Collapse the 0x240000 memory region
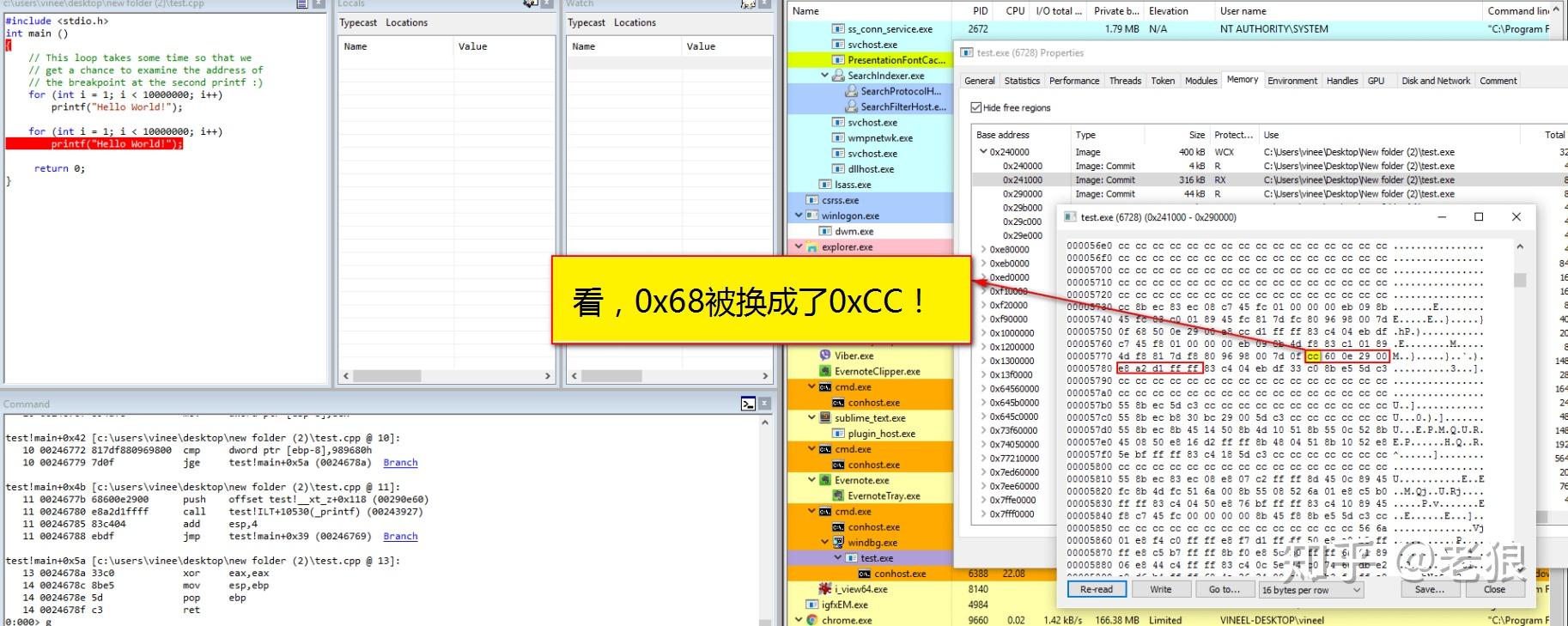Screen dimensions: 1568x626 click(983, 152)
